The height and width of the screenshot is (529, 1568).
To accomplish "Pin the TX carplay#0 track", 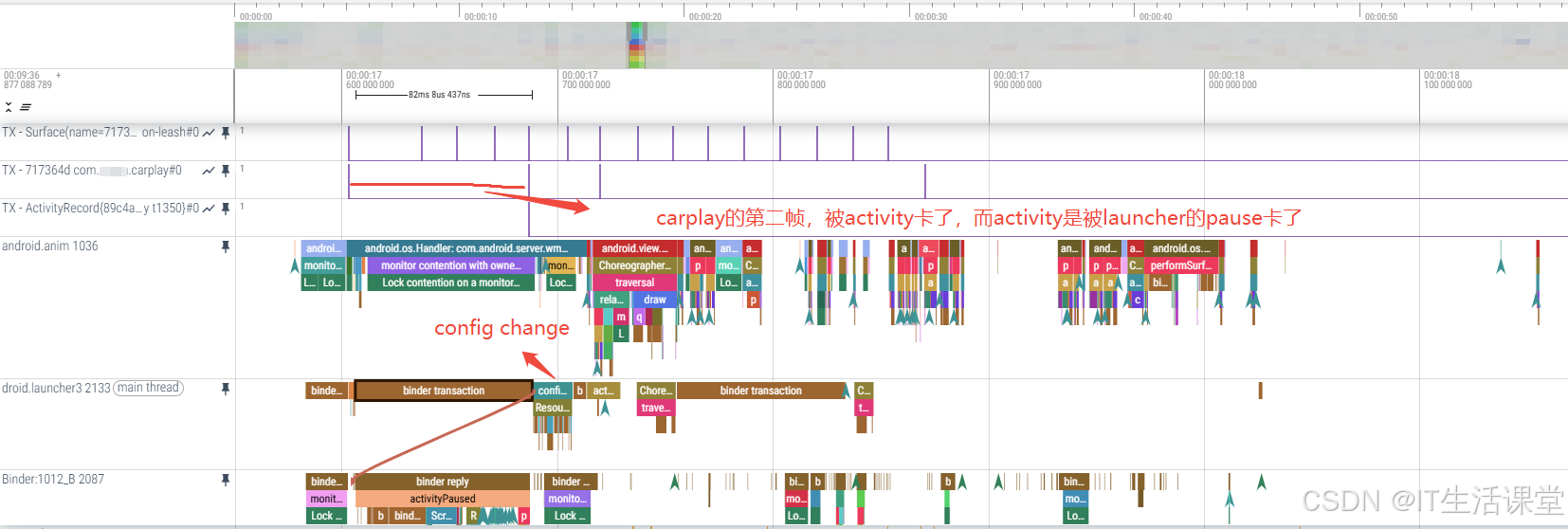I will (x=226, y=171).
